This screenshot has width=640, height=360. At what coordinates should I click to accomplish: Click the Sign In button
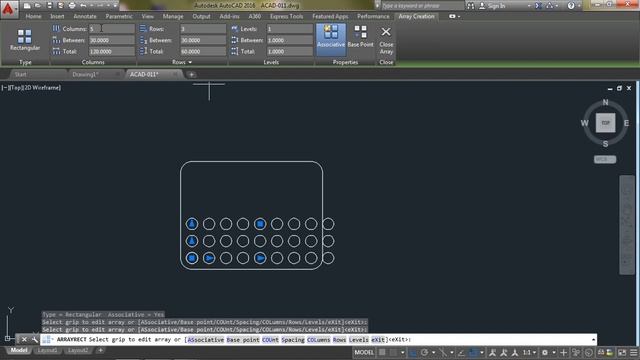coord(492,6)
